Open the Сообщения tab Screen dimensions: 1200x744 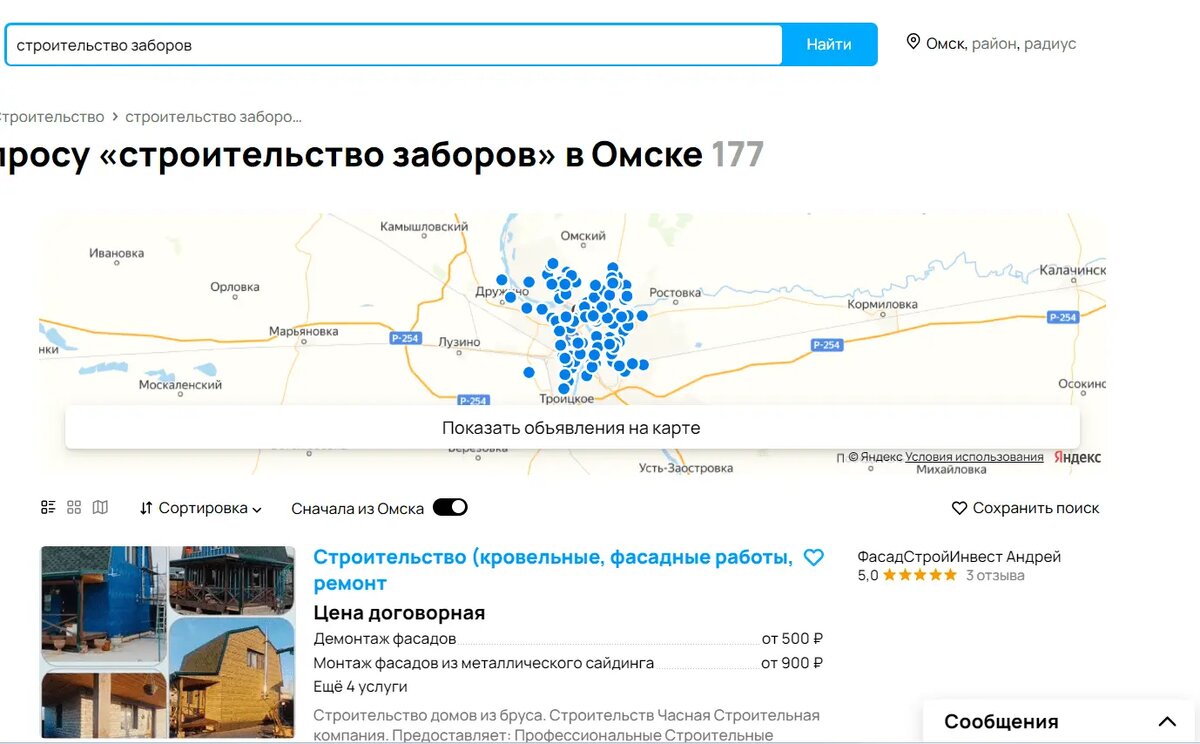coord(1001,720)
